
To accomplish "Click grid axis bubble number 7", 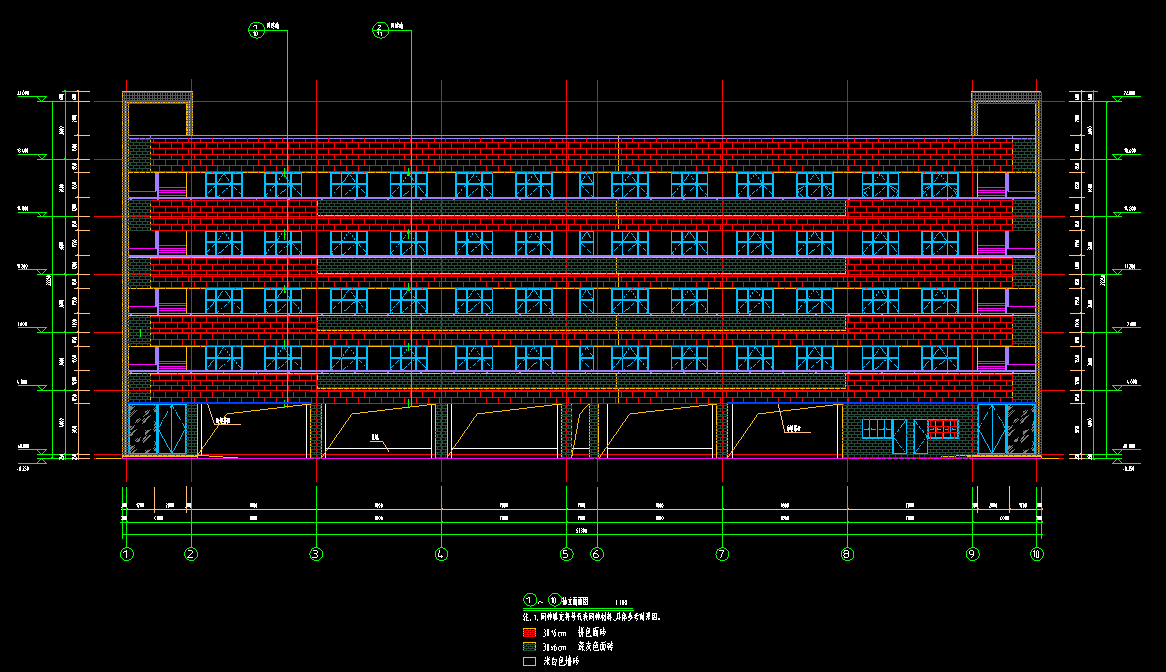I will click(722, 554).
